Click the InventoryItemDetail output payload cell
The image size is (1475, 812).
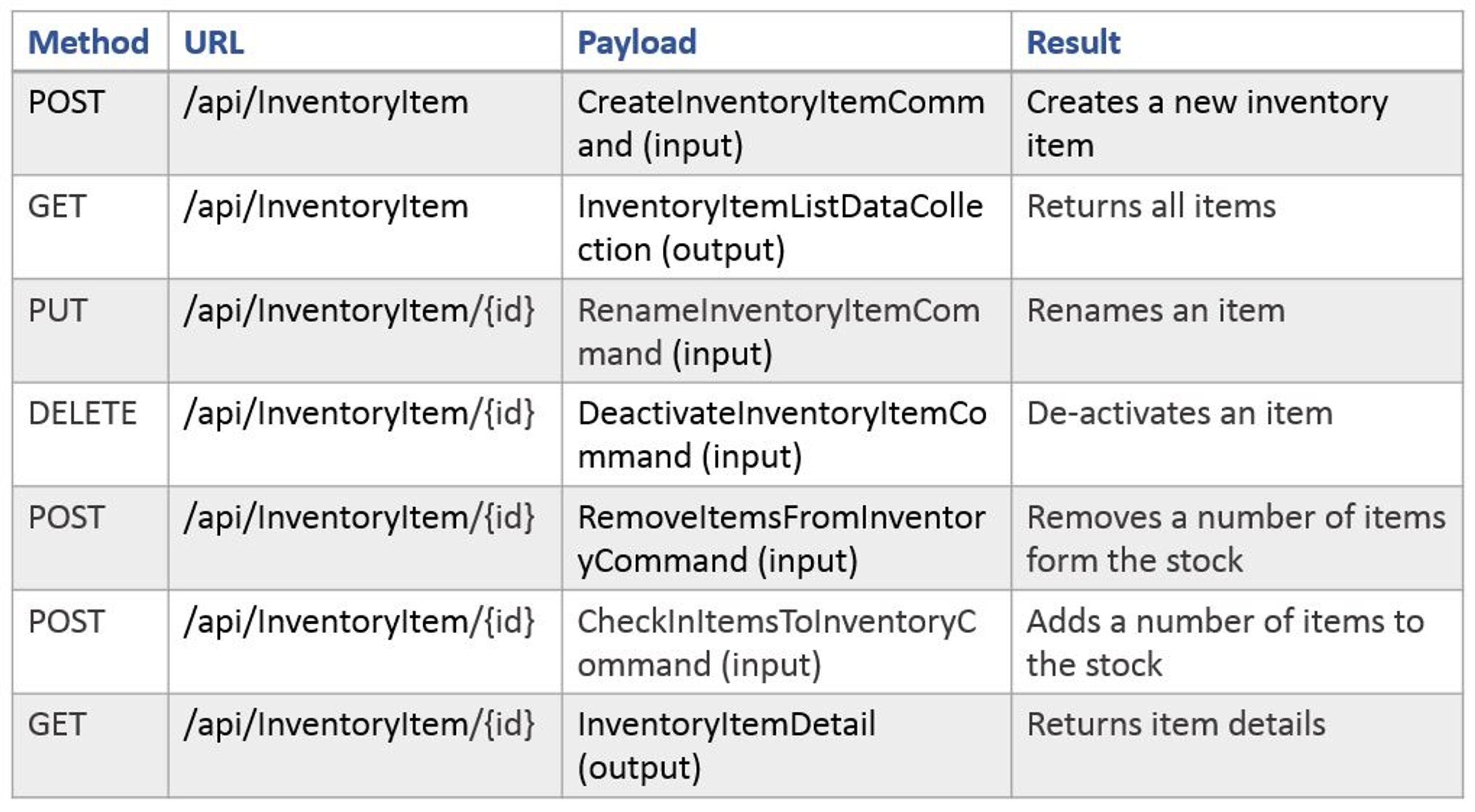pos(726,746)
